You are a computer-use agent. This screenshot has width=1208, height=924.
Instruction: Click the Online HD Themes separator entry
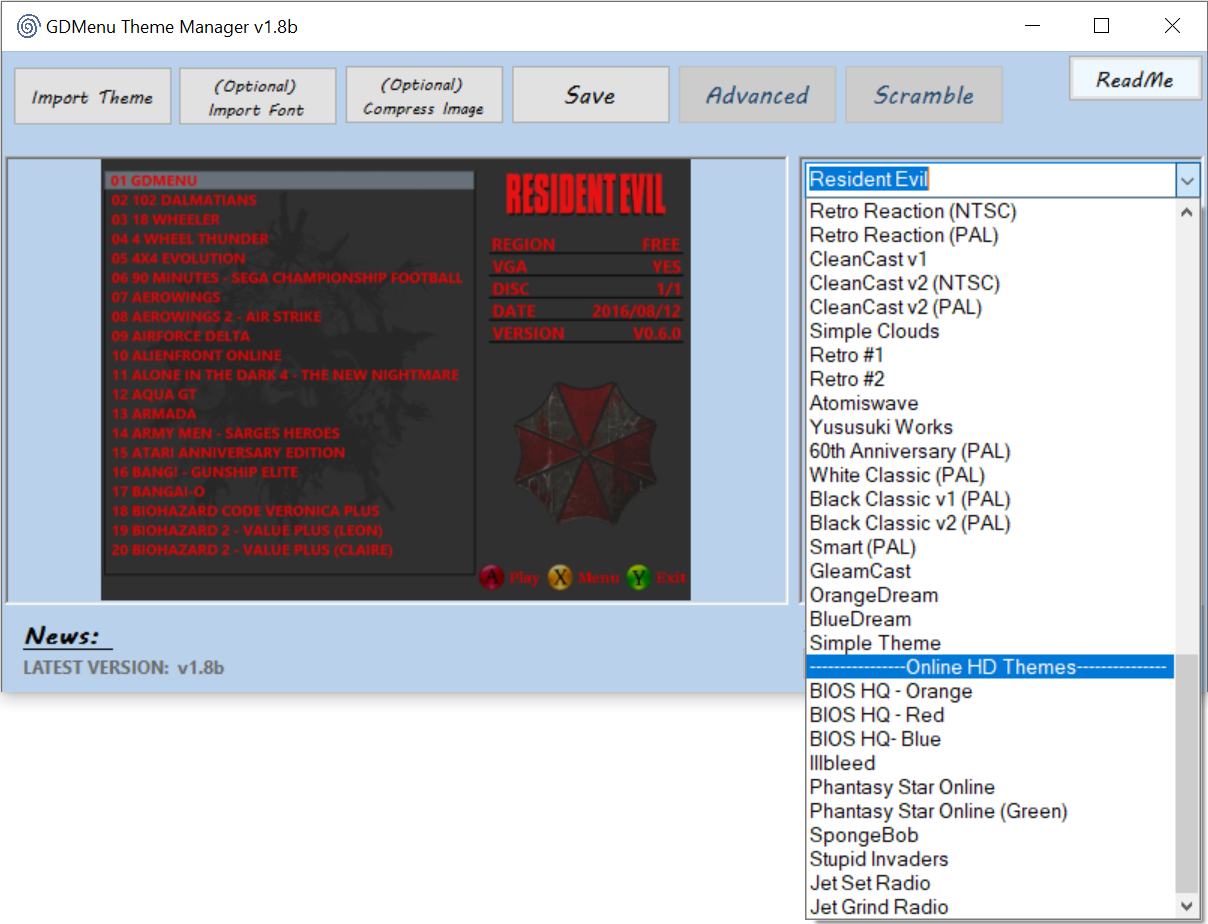(990, 667)
